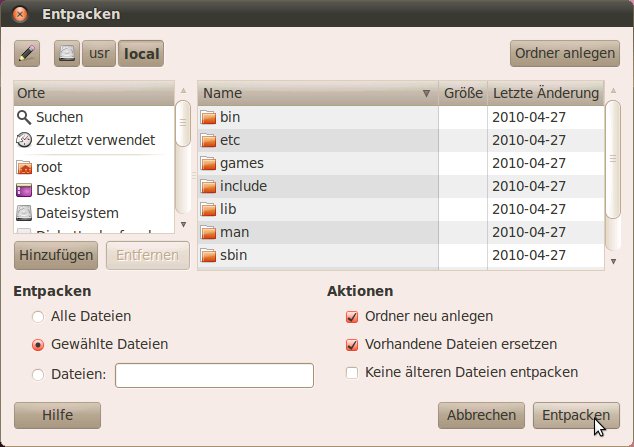
Task: Select the include folder in list
Action: (x=245, y=186)
